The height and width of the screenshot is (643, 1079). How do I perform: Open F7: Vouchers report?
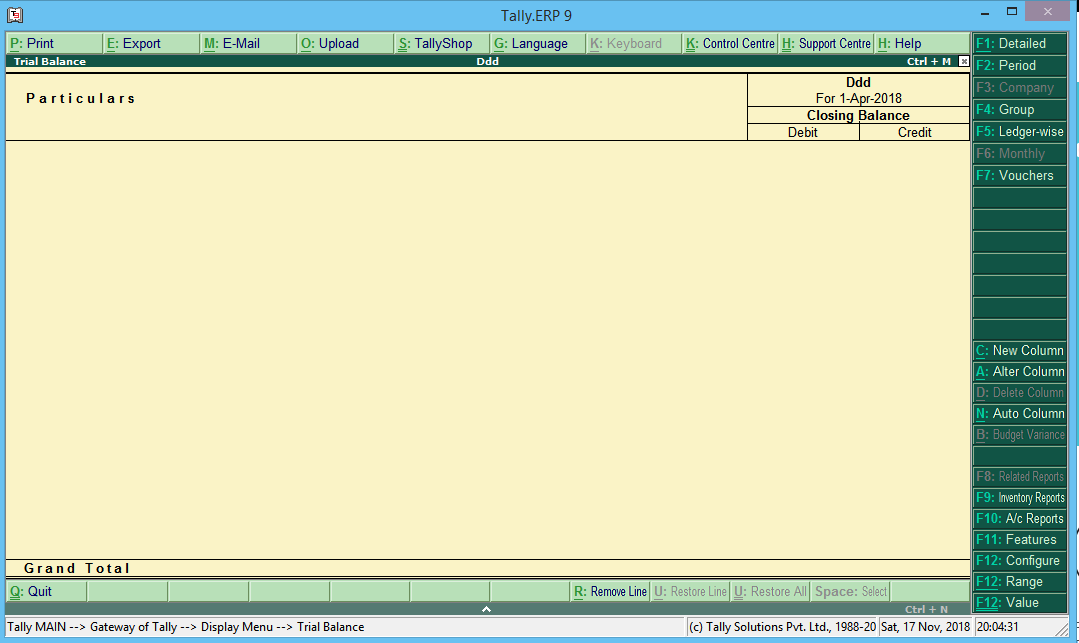pyautogui.click(x=1019, y=175)
